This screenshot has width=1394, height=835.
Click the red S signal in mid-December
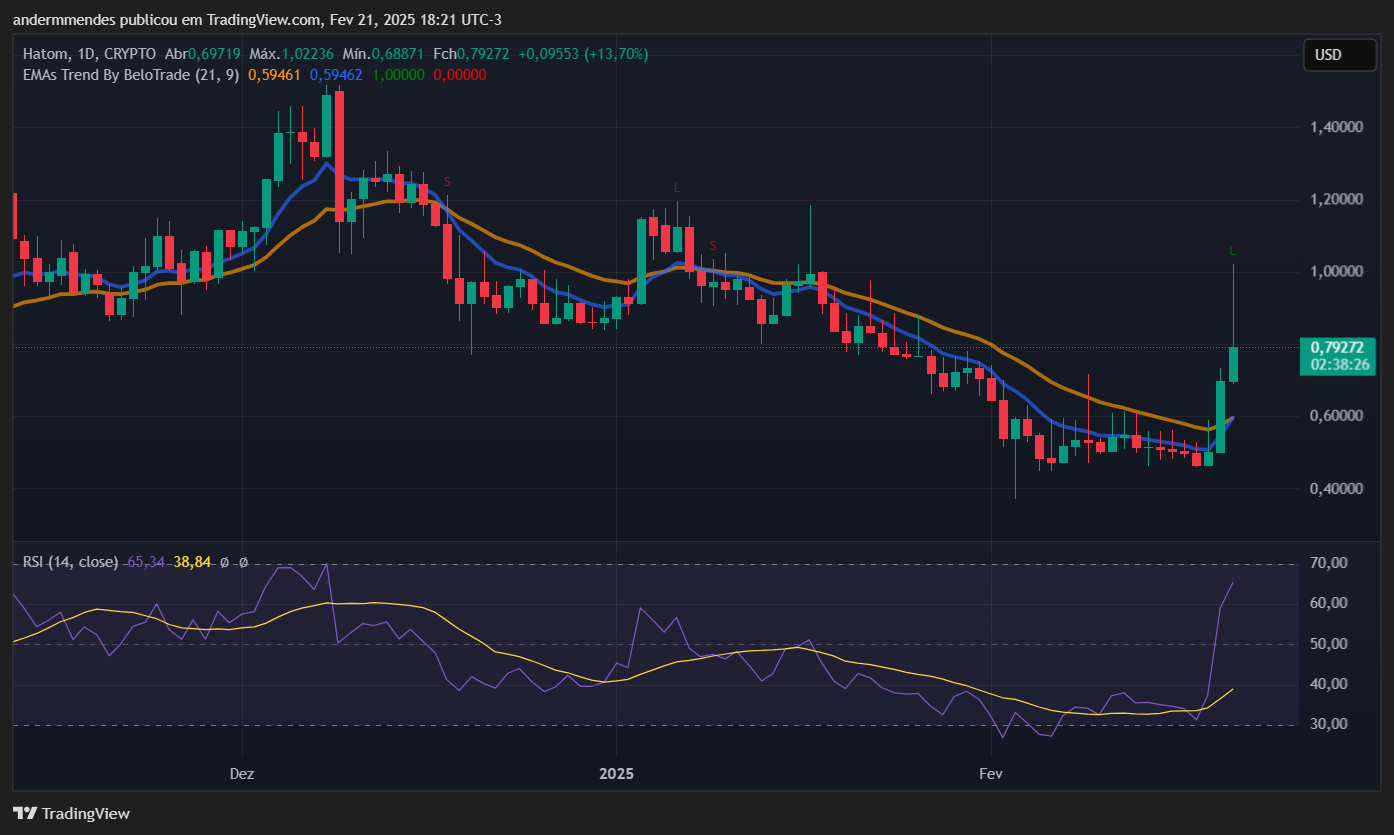(x=447, y=182)
